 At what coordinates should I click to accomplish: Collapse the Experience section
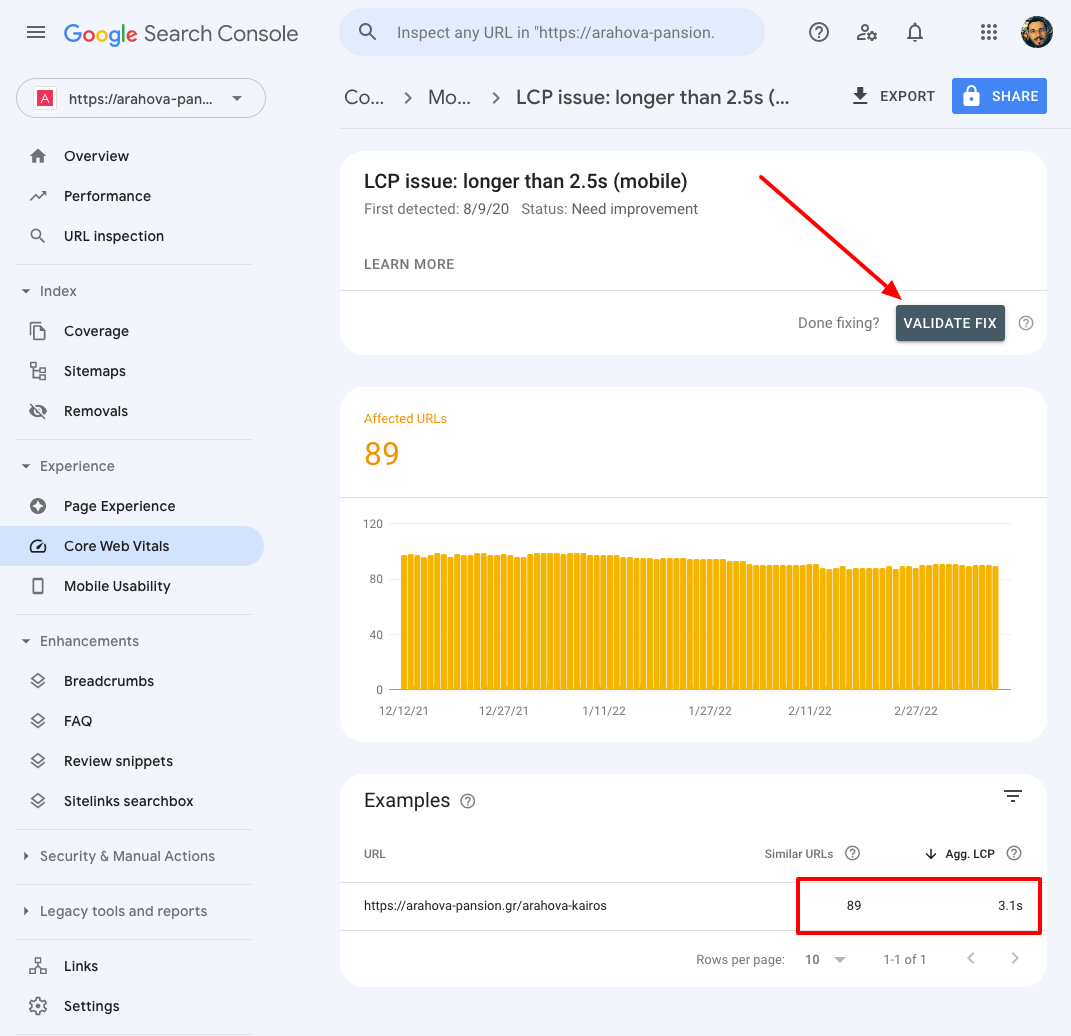coord(26,466)
